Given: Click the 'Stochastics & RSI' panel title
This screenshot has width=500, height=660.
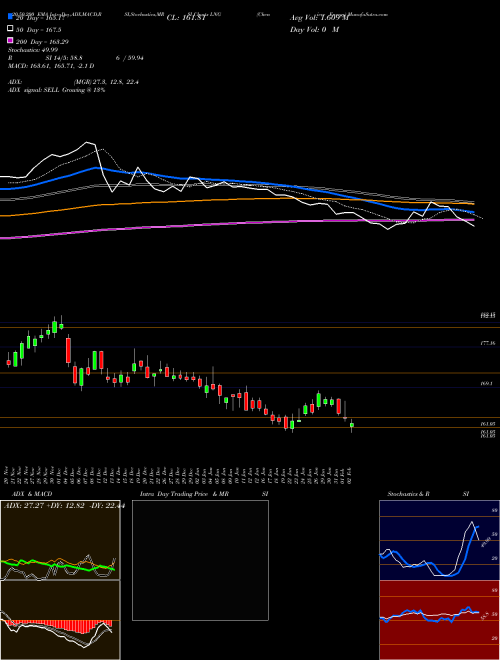Looking at the screenshot, I should pos(428,494).
